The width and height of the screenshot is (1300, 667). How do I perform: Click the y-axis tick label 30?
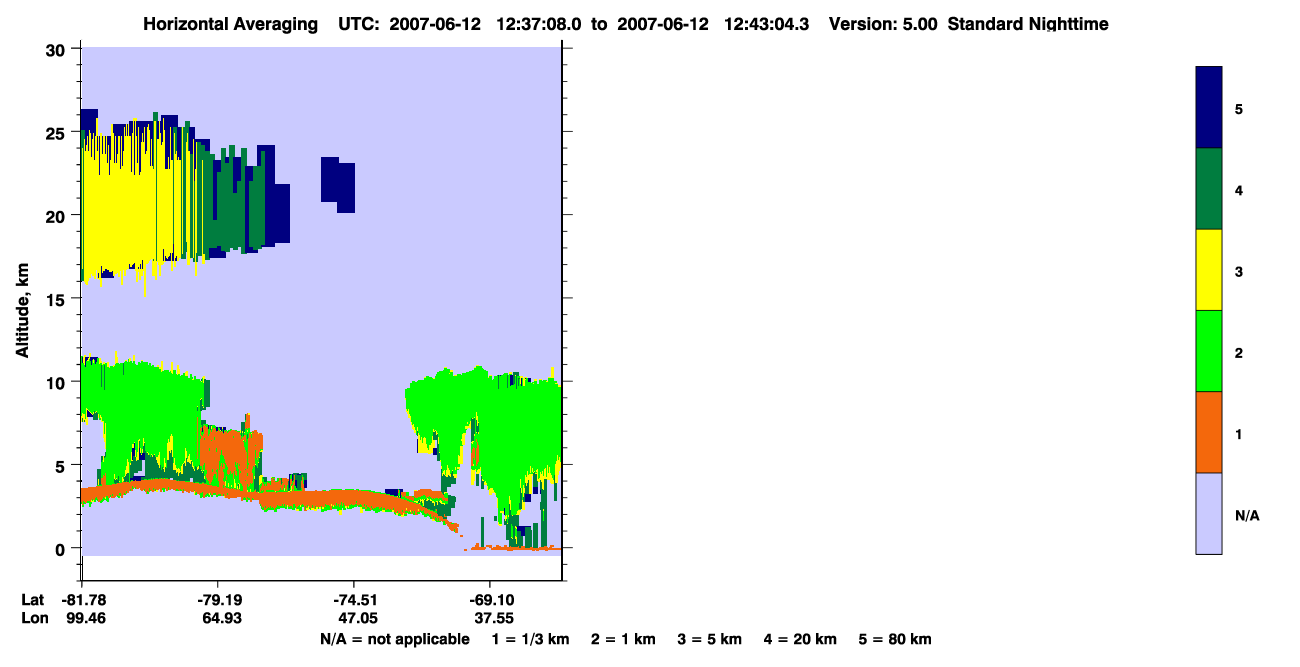(x=58, y=49)
